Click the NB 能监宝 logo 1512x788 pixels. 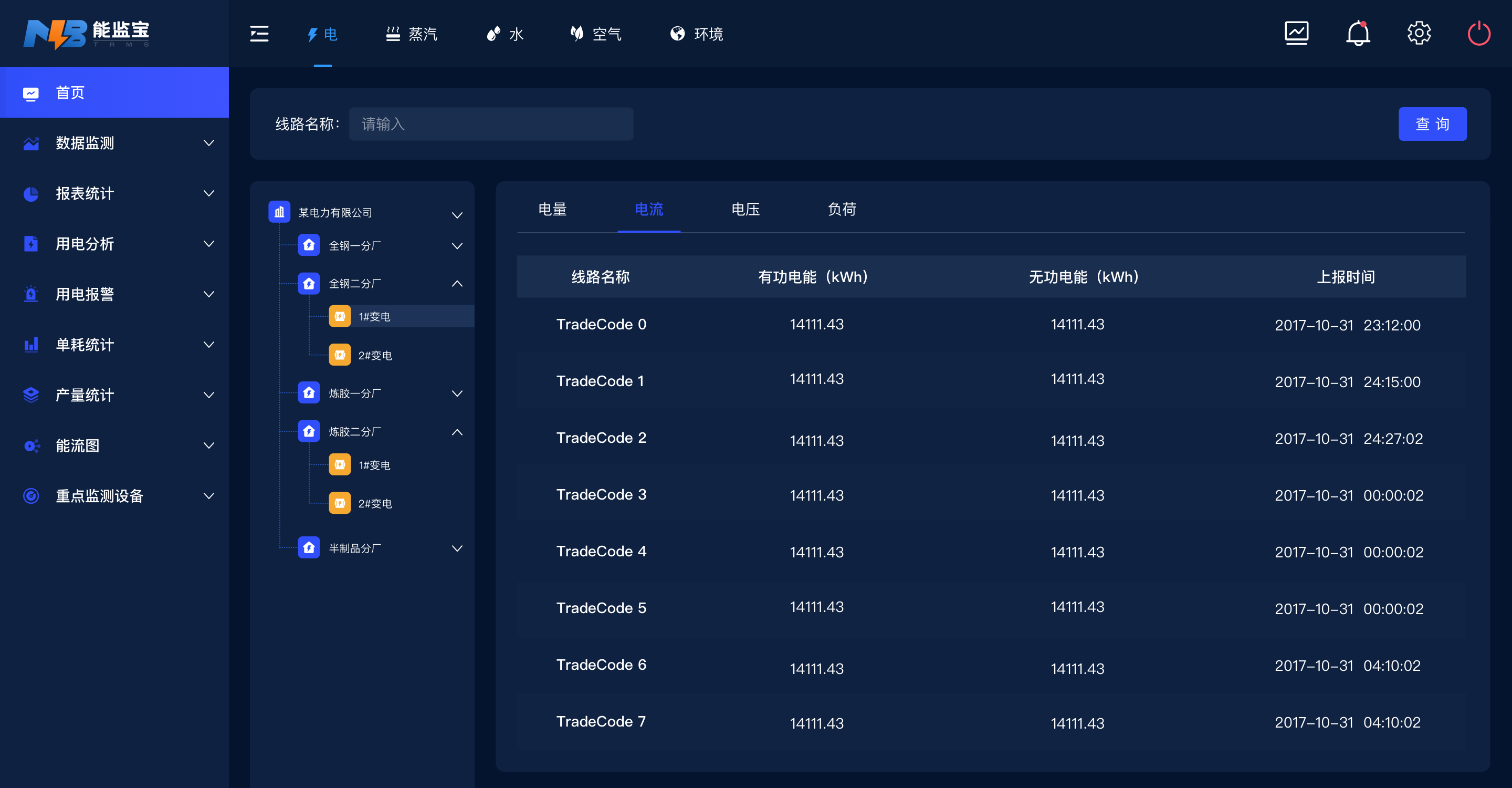(x=86, y=34)
